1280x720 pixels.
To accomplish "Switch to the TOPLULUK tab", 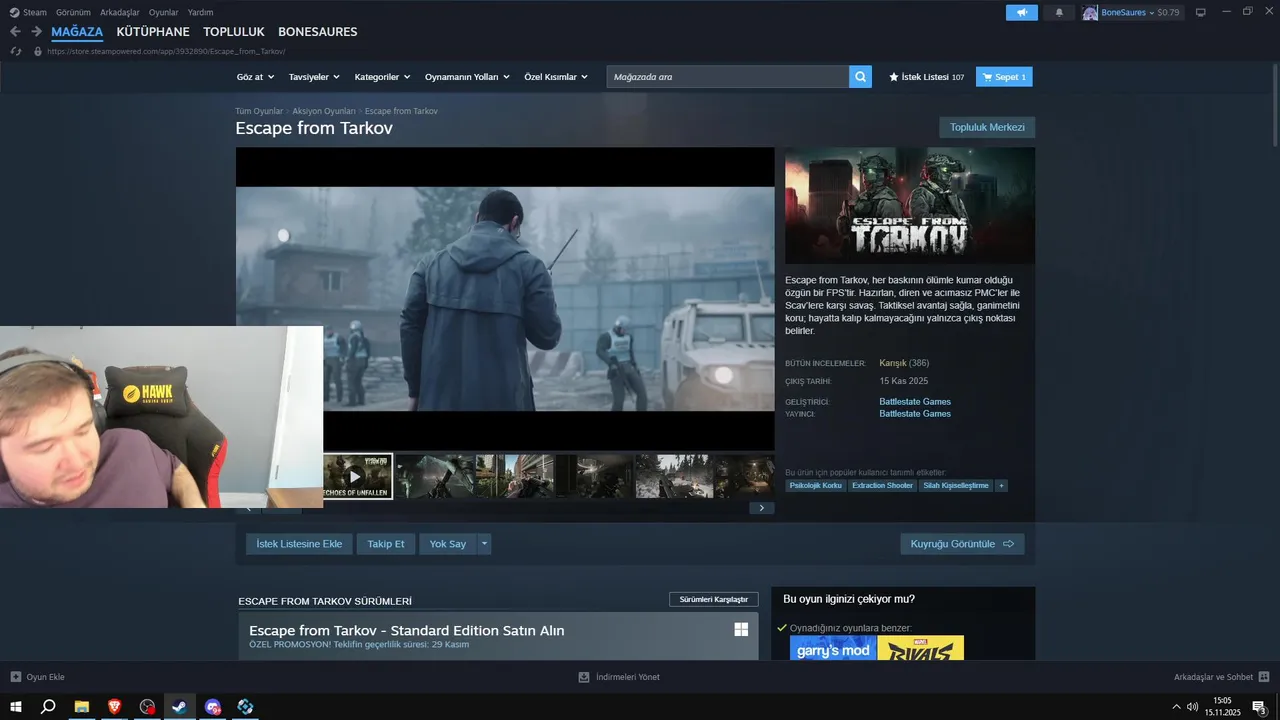I will tap(234, 32).
